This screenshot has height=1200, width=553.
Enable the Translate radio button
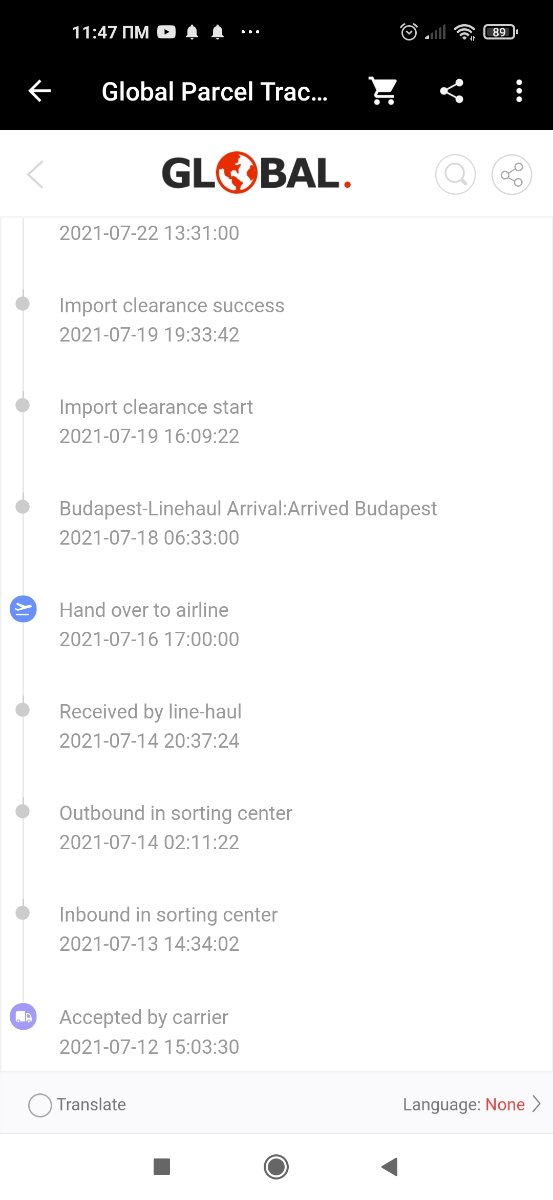tap(40, 1105)
